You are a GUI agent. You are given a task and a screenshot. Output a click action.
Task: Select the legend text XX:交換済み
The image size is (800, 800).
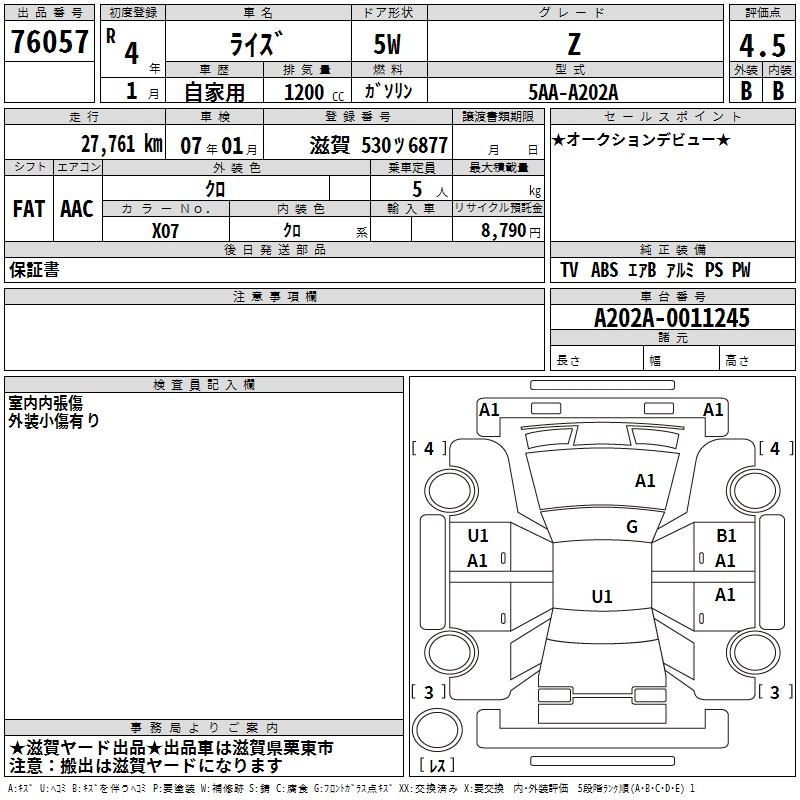(428, 789)
